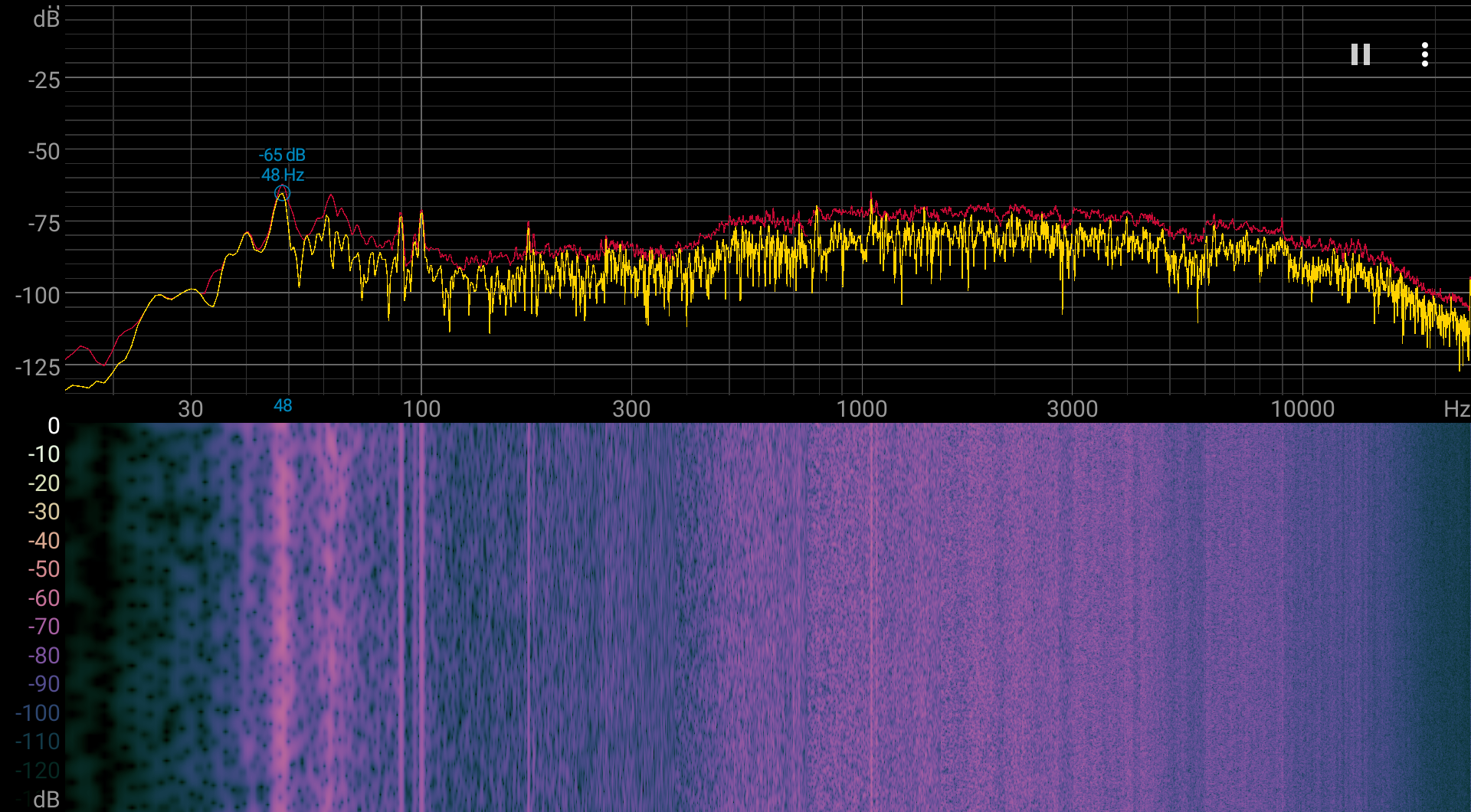
Task: Click the '-90' value on spectrogram color scale
Action: [x=44, y=684]
